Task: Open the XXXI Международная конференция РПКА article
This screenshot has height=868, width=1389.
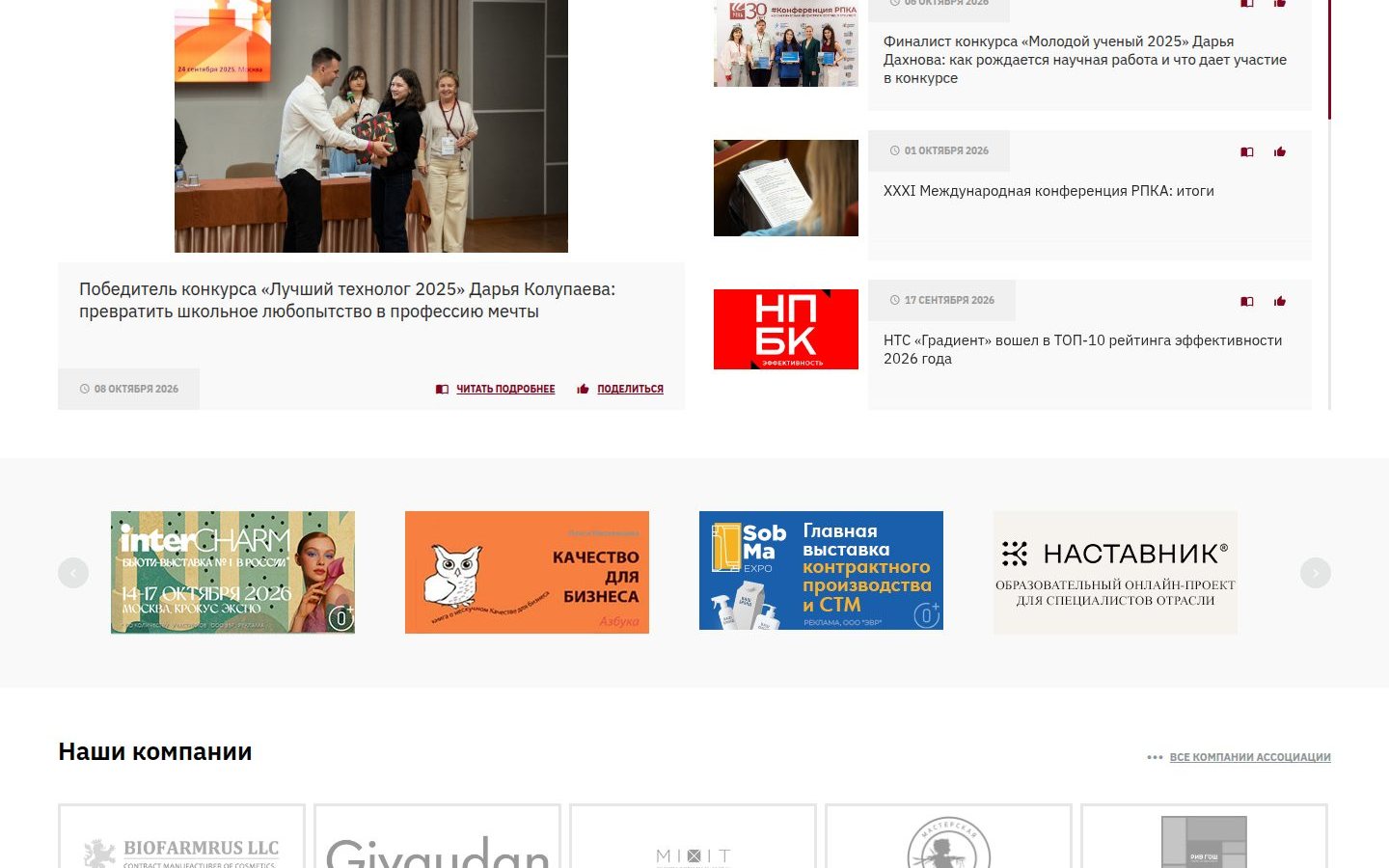Action: 1049,191
